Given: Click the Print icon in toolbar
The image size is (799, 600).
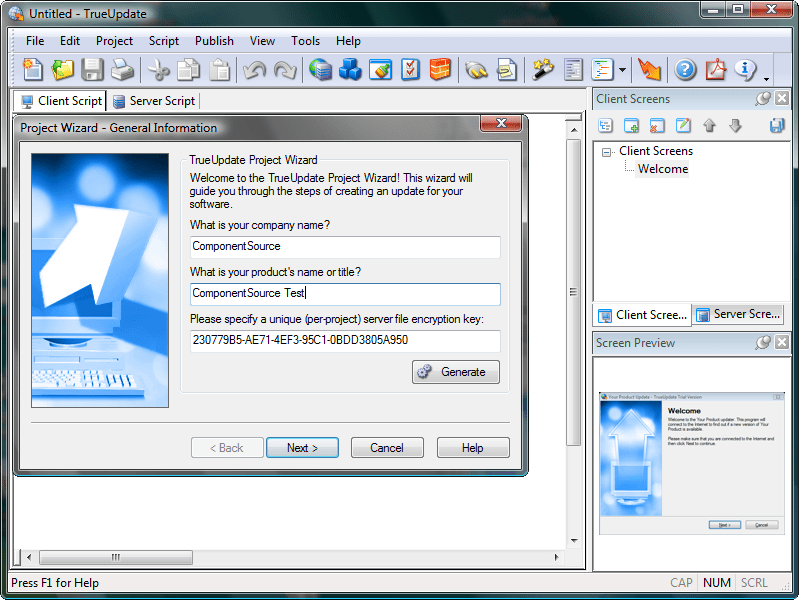Looking at the screenshot, I should (x=122, y=69).
